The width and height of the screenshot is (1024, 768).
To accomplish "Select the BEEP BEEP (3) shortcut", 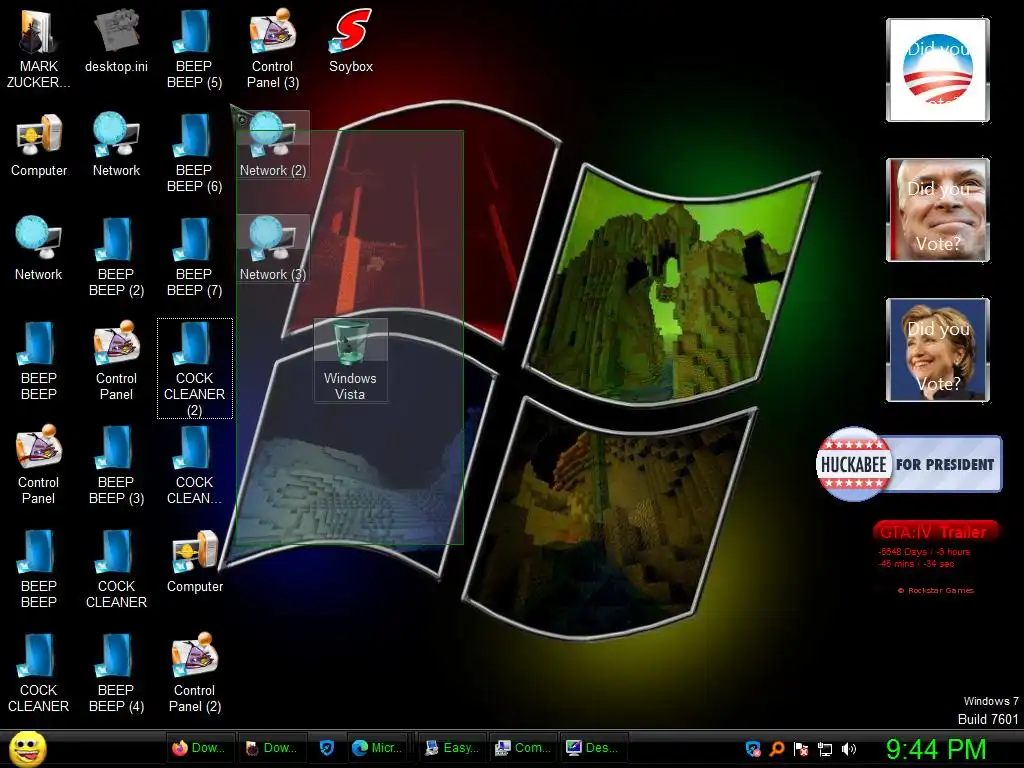I will (116, 465).
